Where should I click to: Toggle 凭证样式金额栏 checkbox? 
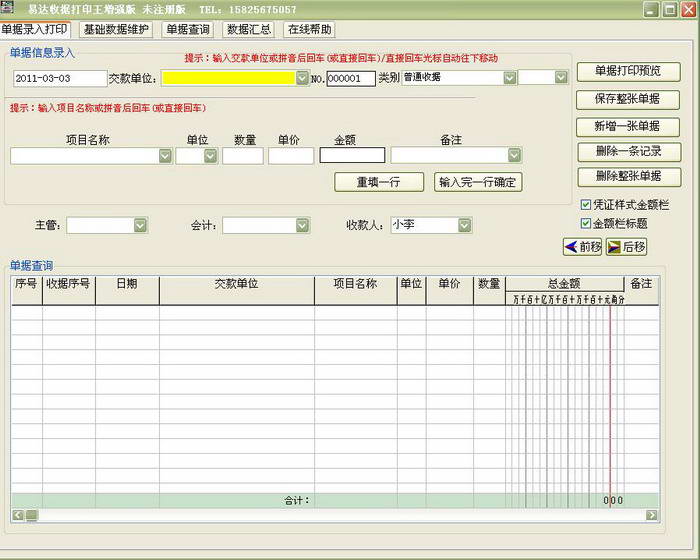tap(586, 205)
